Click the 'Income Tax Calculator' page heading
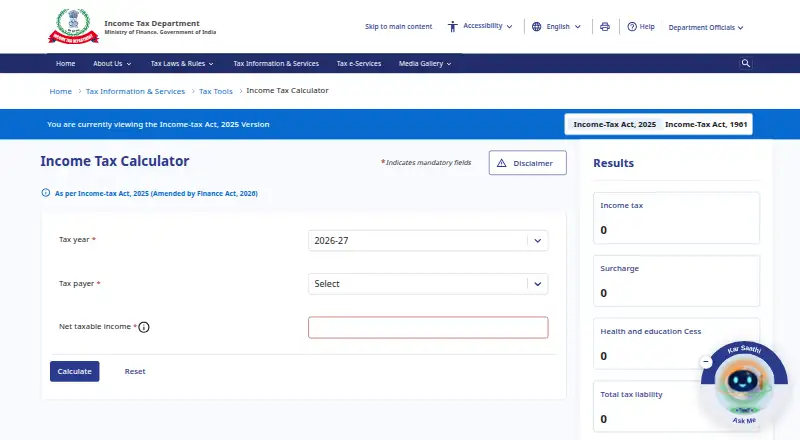The height and width of the screenshot is (440, 800). 115,161
